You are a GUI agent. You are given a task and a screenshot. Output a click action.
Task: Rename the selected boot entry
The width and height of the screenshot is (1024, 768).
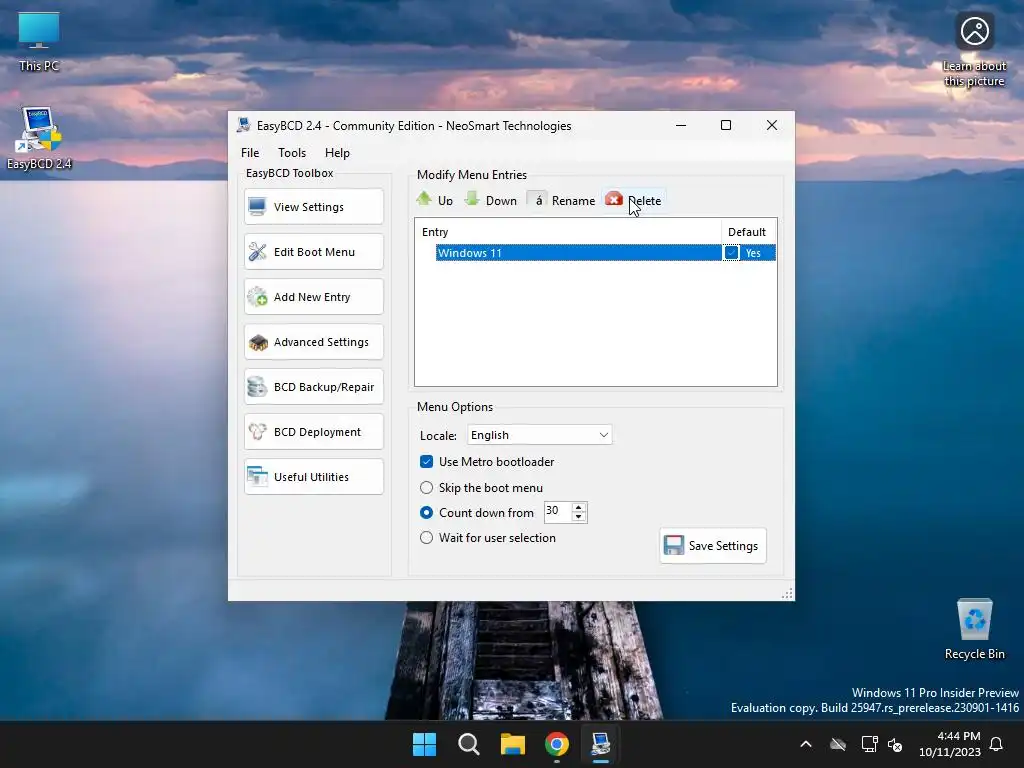(562, 200)
